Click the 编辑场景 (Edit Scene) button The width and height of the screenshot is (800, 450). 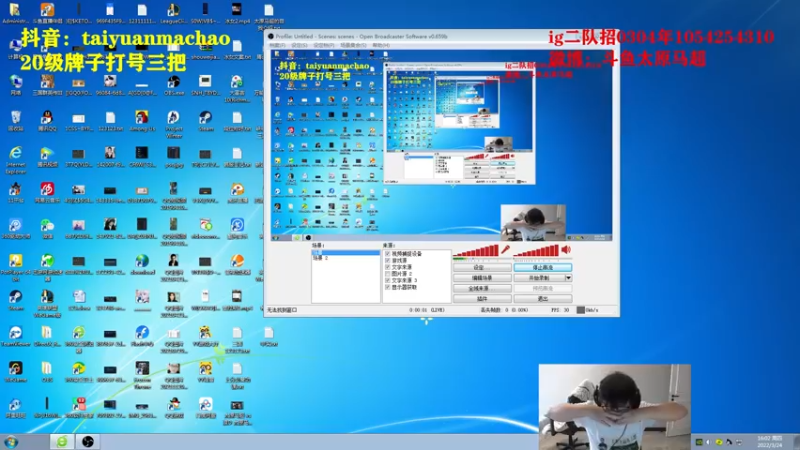tap(482, 278)
